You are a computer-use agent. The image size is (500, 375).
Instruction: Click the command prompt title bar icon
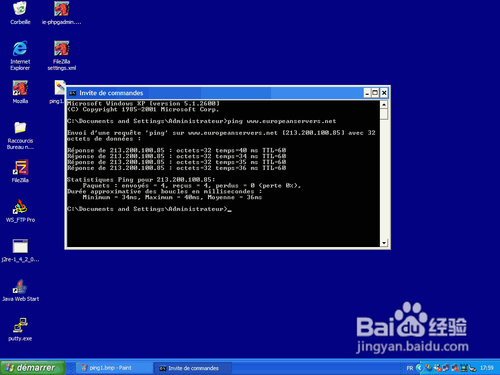pyautogui.click(x=73, y=93)
